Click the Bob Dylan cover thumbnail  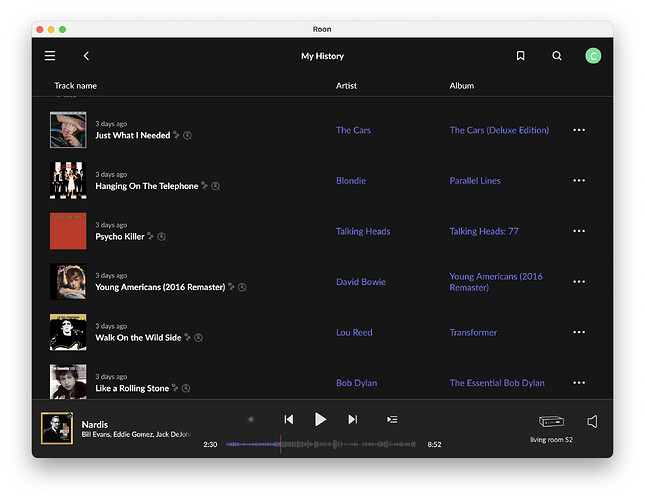[68, 382]
